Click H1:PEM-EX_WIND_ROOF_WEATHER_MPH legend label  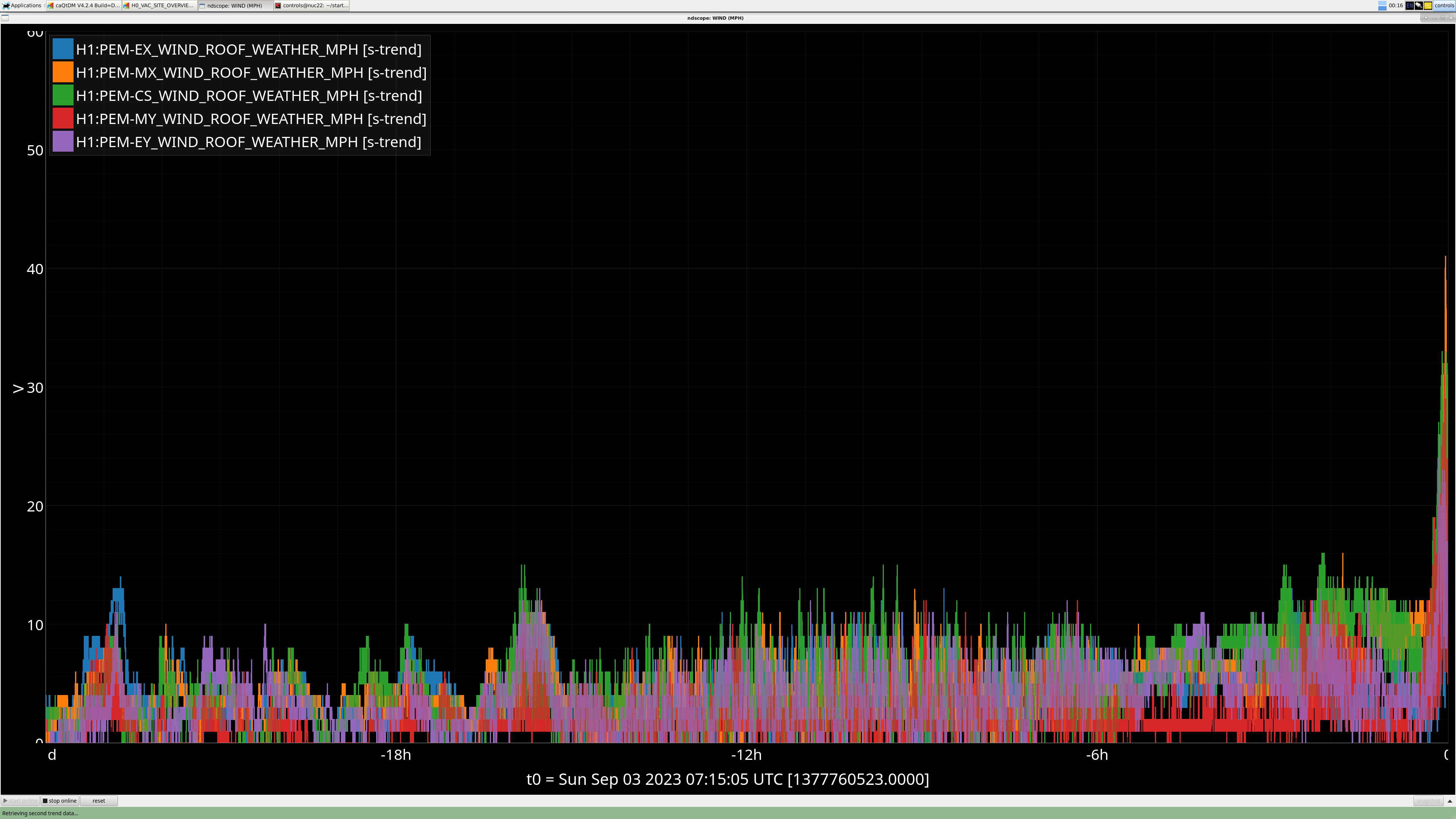[249, 50]
